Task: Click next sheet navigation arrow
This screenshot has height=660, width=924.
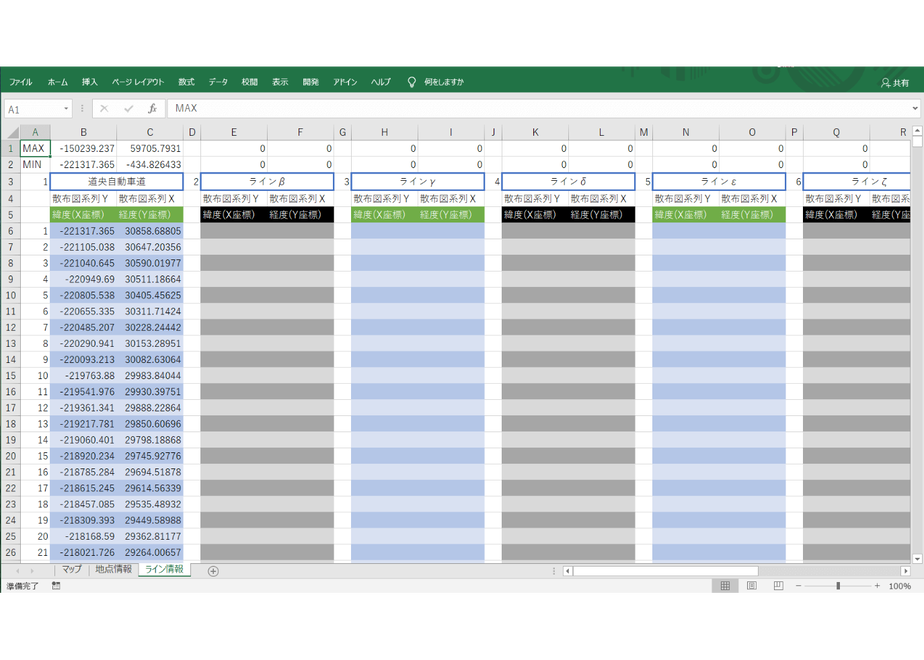Action: (32, 571)
